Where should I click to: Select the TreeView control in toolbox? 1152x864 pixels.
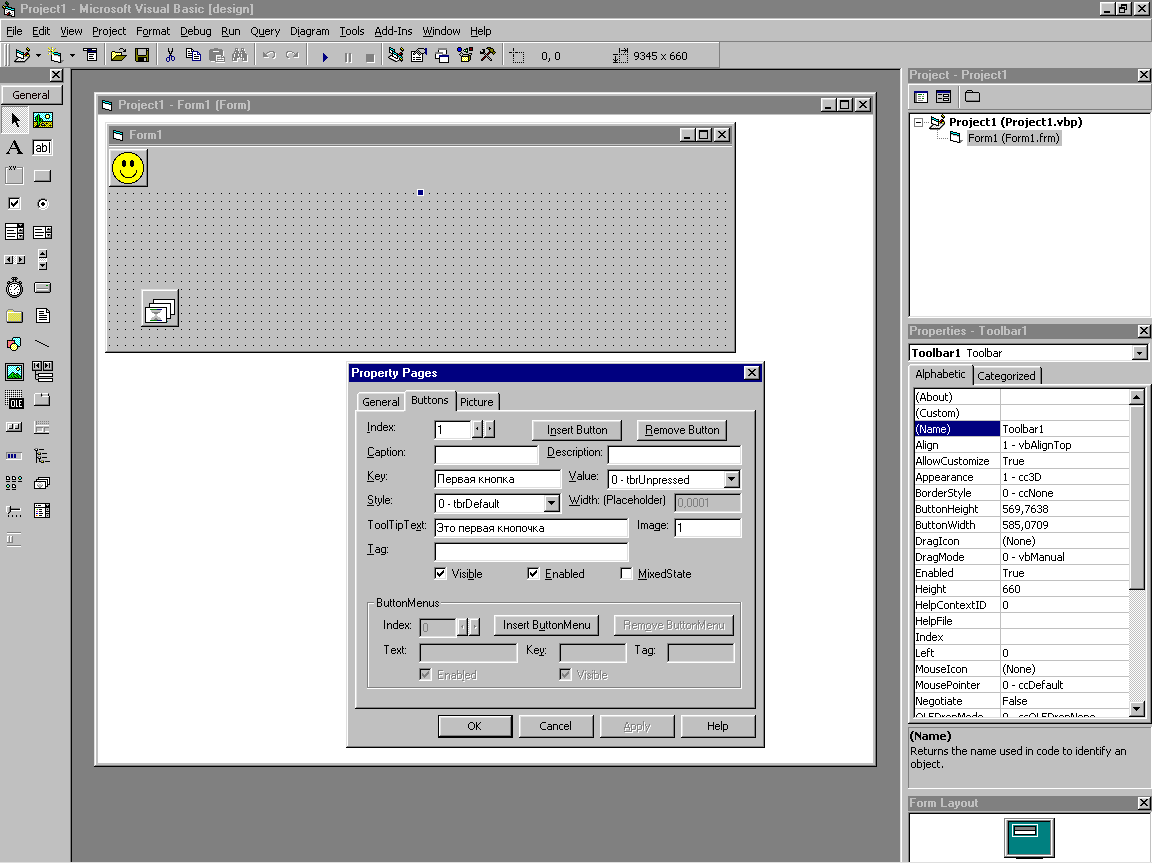tap(43, 456)
